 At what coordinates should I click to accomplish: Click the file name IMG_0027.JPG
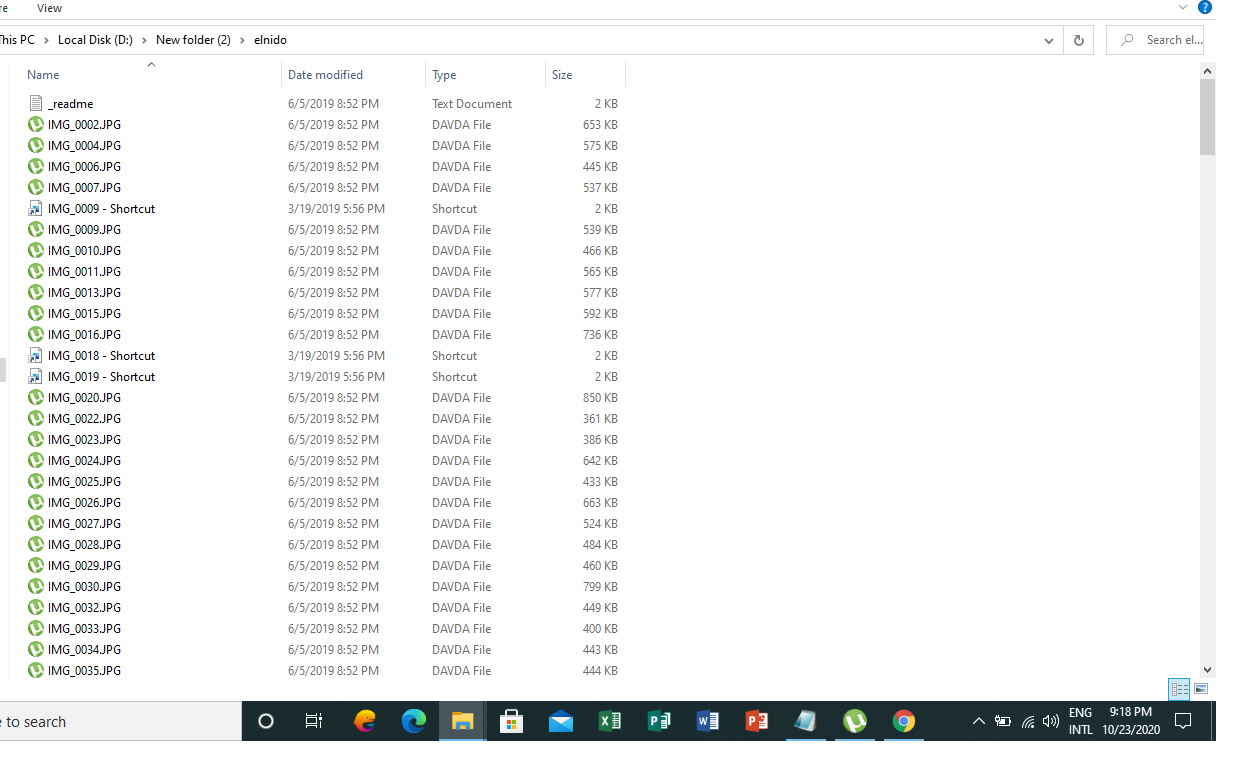click(x=84, y=524)
